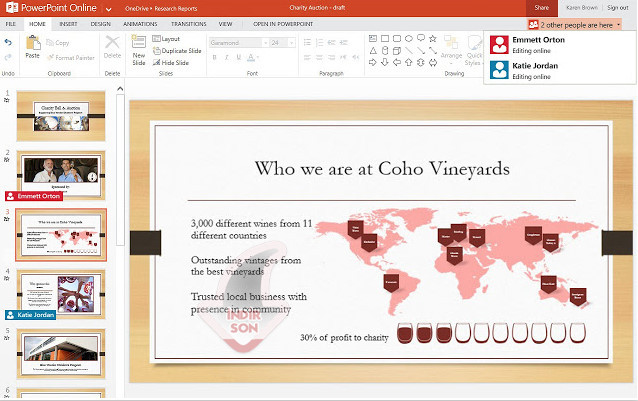638x401 pixels.
Task: Open the OneDrive breadcrumb link
Action: tap(136, 8)
